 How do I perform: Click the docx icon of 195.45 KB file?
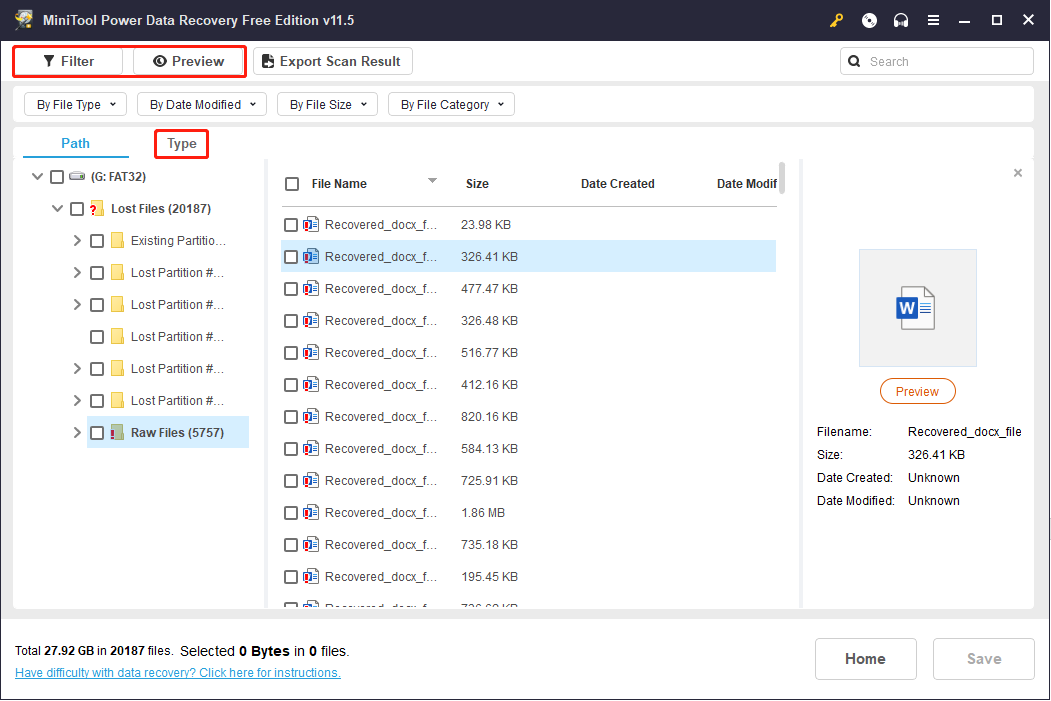(310, 577)
